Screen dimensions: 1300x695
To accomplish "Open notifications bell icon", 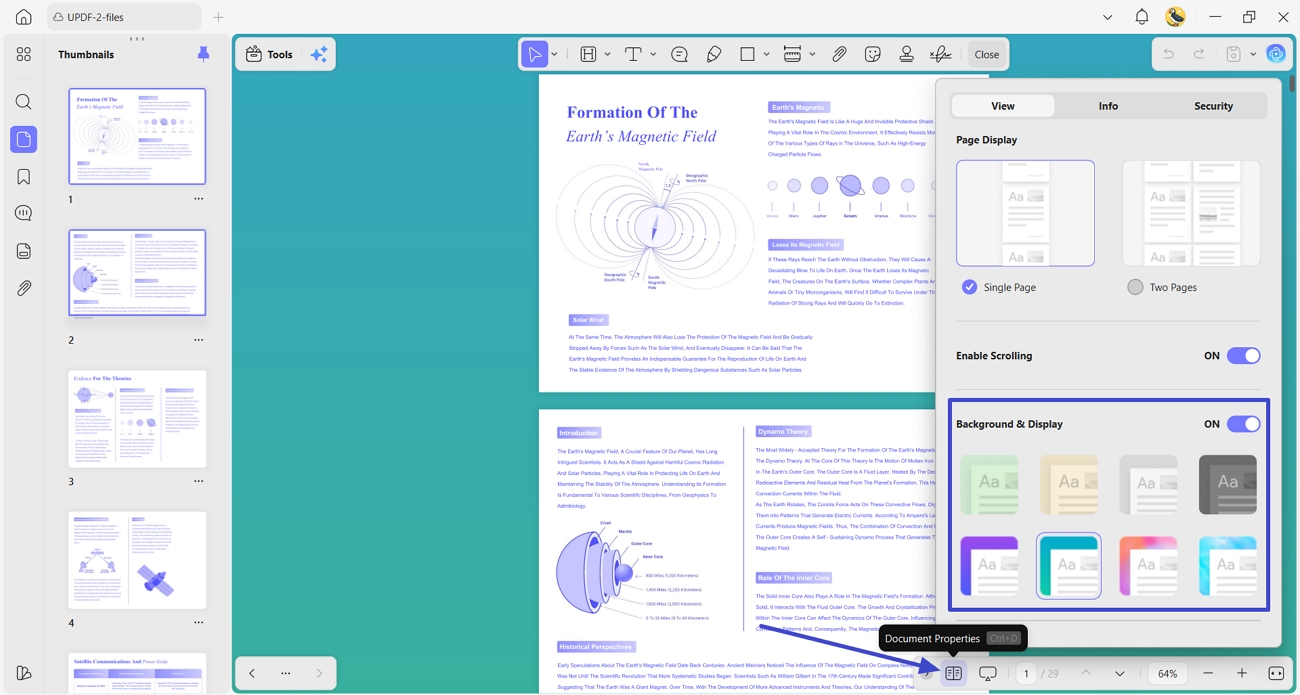I will coord(1141,17).
